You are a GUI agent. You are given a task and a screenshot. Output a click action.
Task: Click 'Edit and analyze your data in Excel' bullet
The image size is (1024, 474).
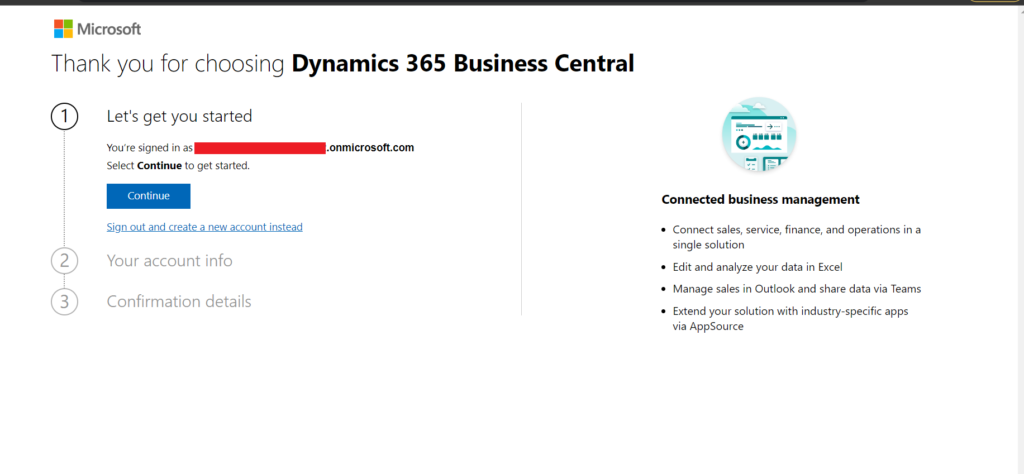(x=758, y=267)
